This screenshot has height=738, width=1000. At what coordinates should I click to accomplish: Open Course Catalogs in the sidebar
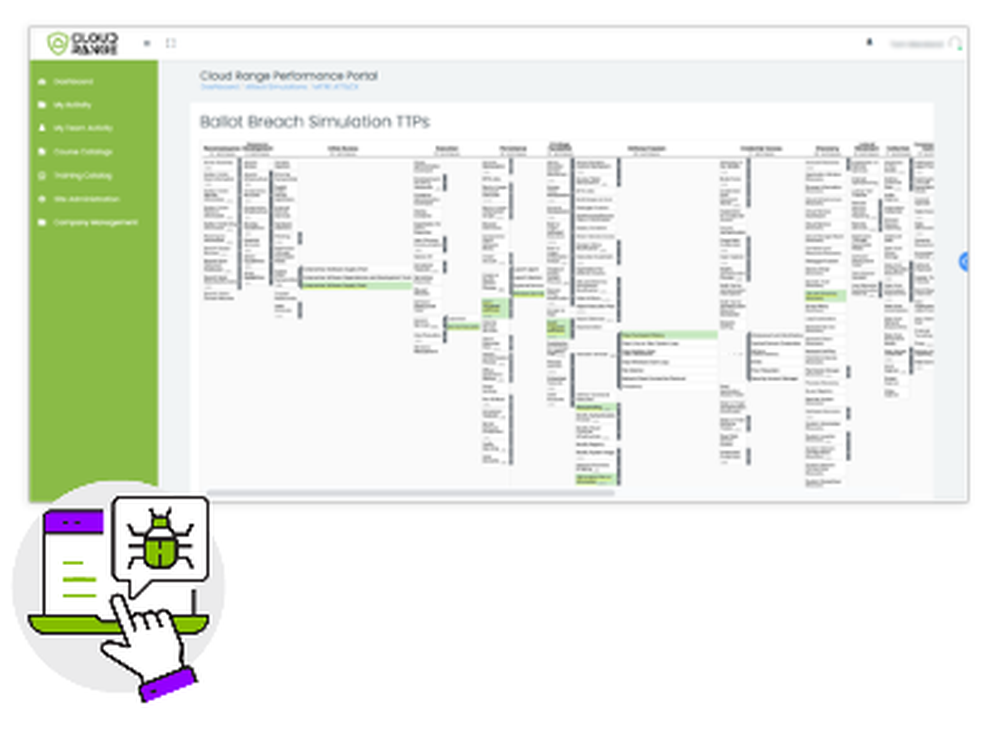(75, 152)
